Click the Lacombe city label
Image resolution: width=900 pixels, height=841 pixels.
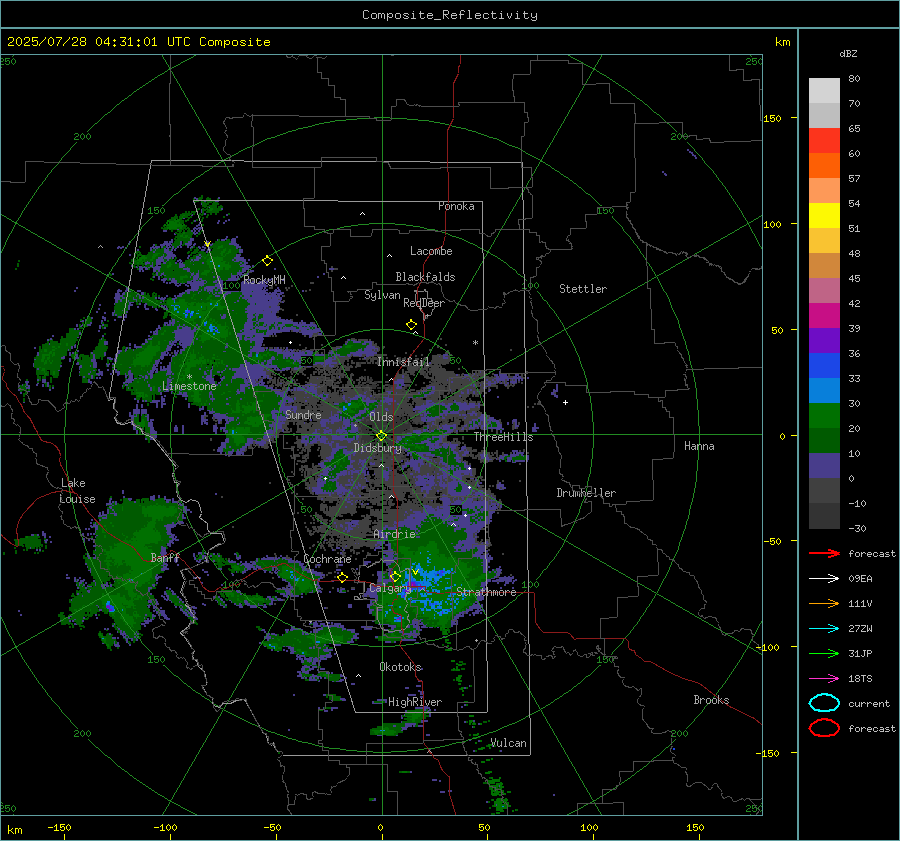click(x=431, y=251)
